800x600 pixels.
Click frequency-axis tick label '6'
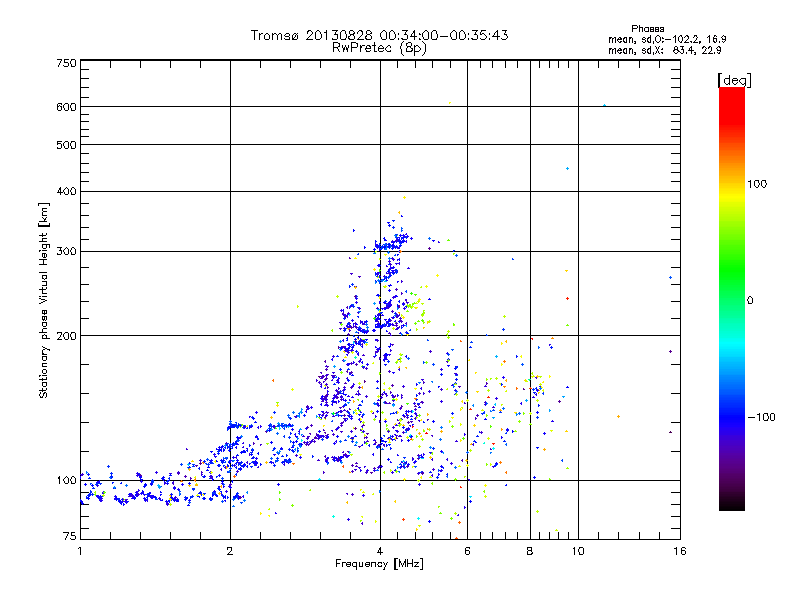coord(467,551)
